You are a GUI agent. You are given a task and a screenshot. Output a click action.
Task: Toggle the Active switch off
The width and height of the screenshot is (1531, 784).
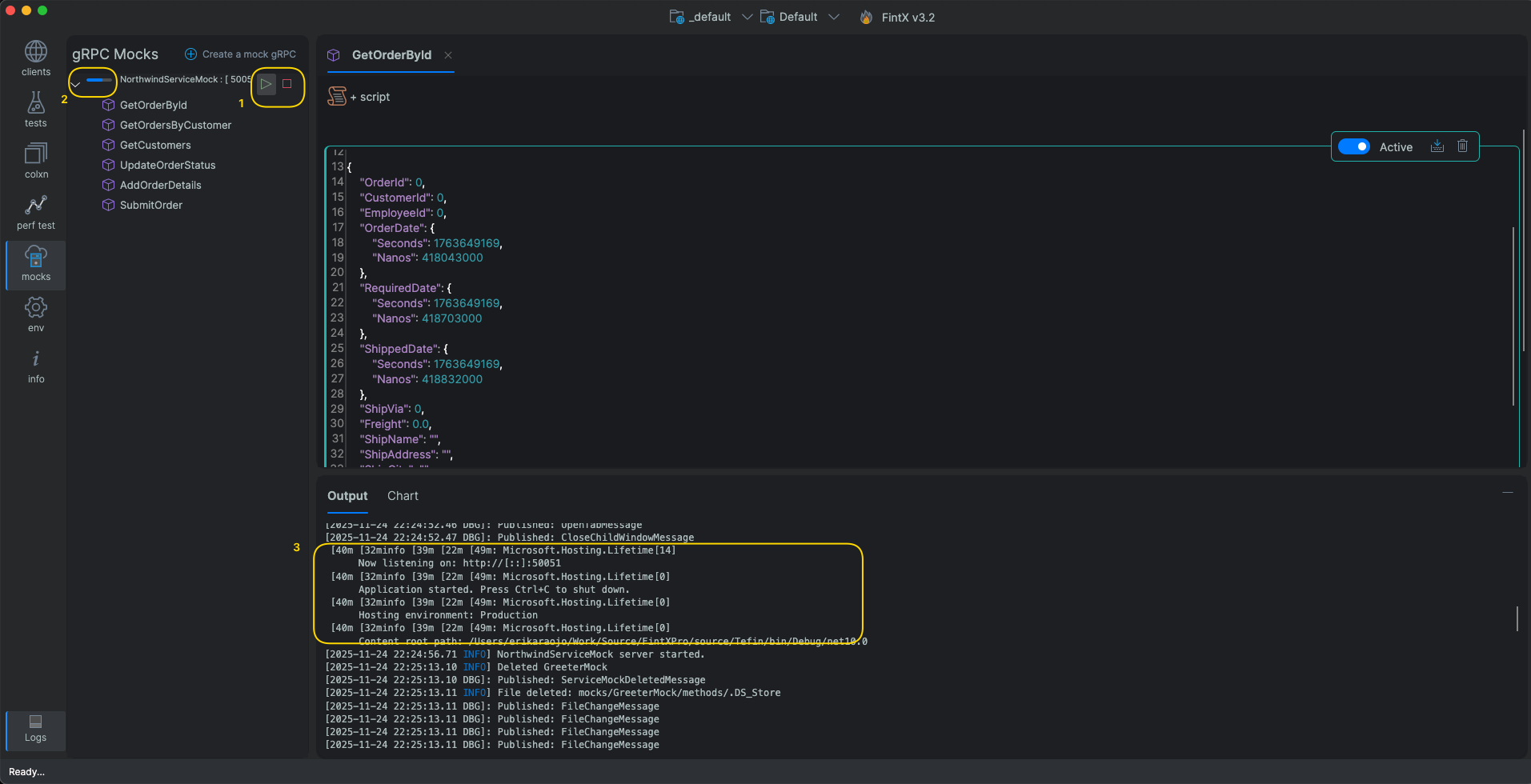click(1354, 146)
